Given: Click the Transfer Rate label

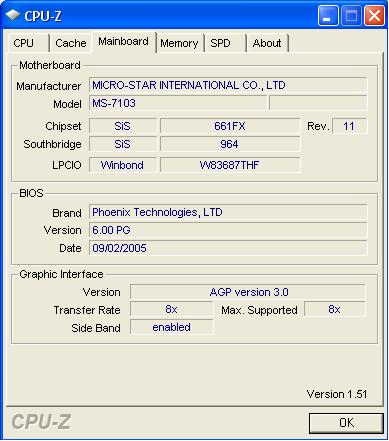Looking at the screenshot, I should 87,310.
